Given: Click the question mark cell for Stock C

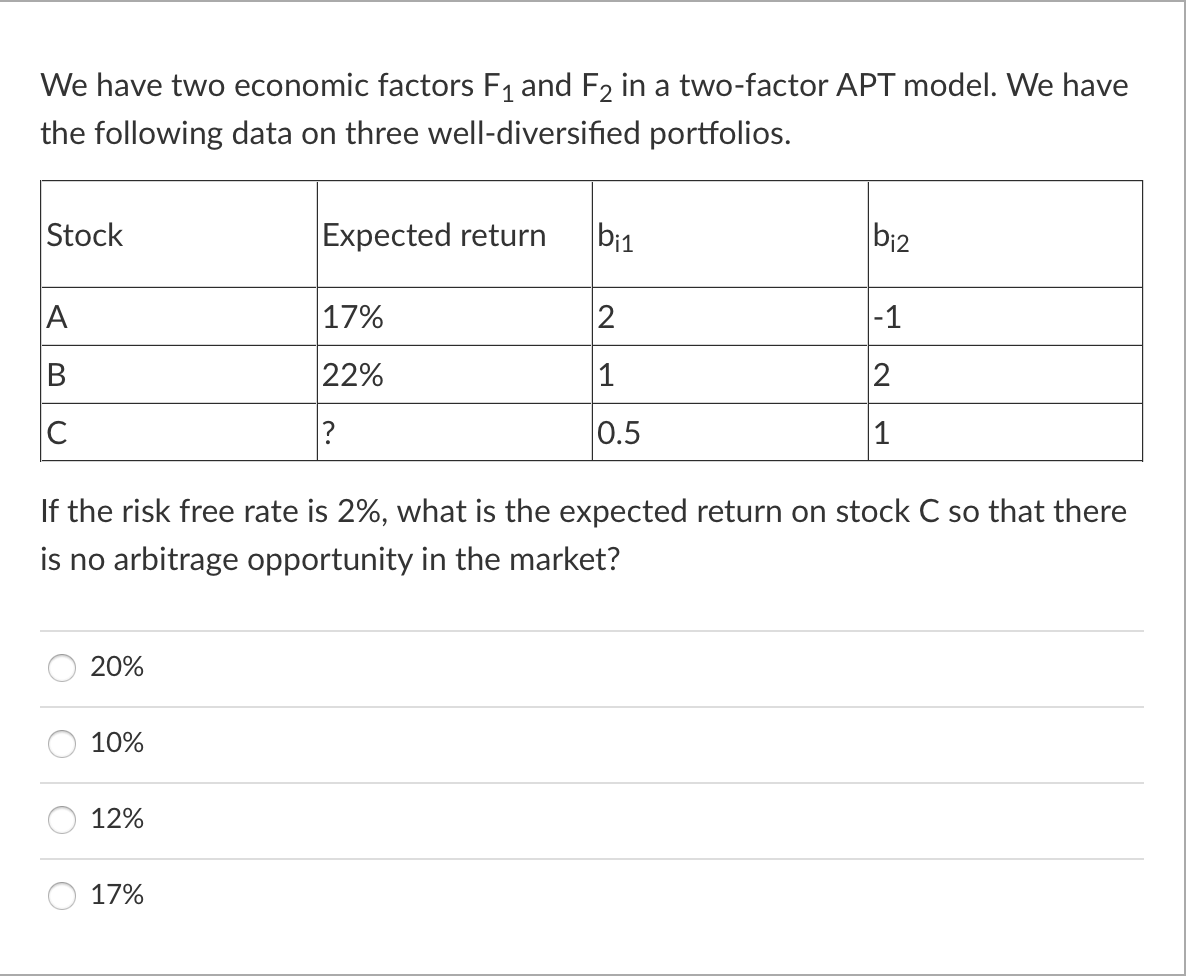Looking at the screenshot, I should (326, 431).
